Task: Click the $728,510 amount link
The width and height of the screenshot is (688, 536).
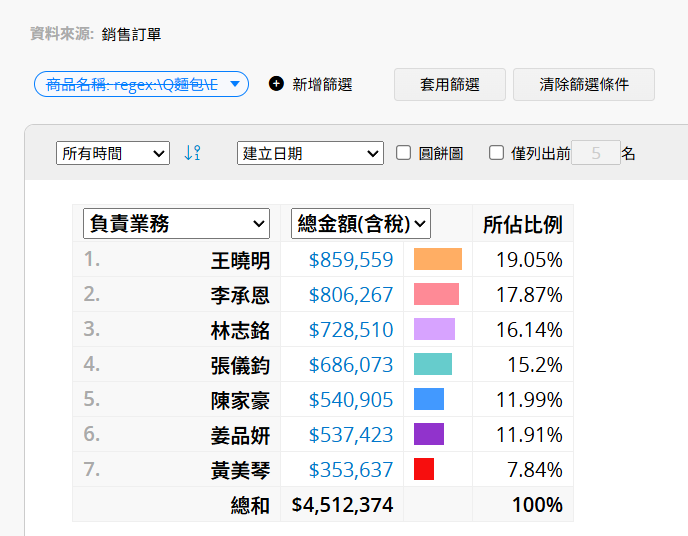Action: click(351, 330)
